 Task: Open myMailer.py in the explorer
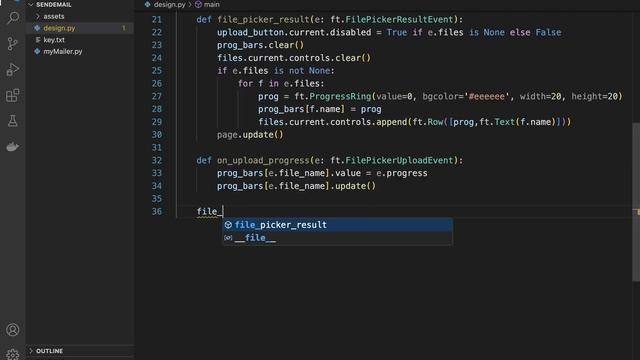pyautogui.click(x=63, y=51)
